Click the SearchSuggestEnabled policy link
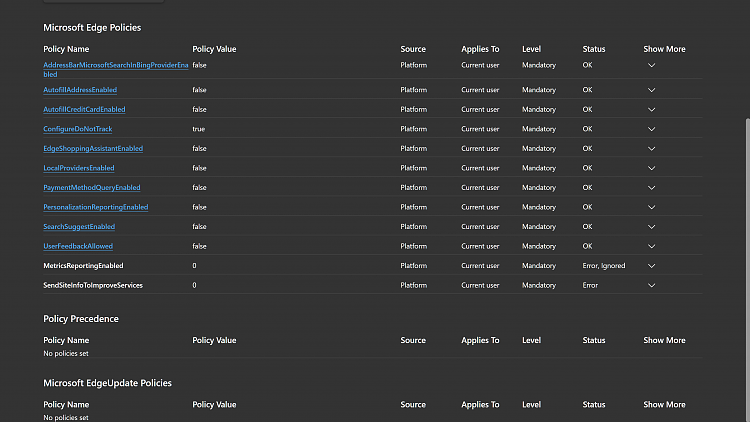The image size is (750, 422). [x=79, y=227]
